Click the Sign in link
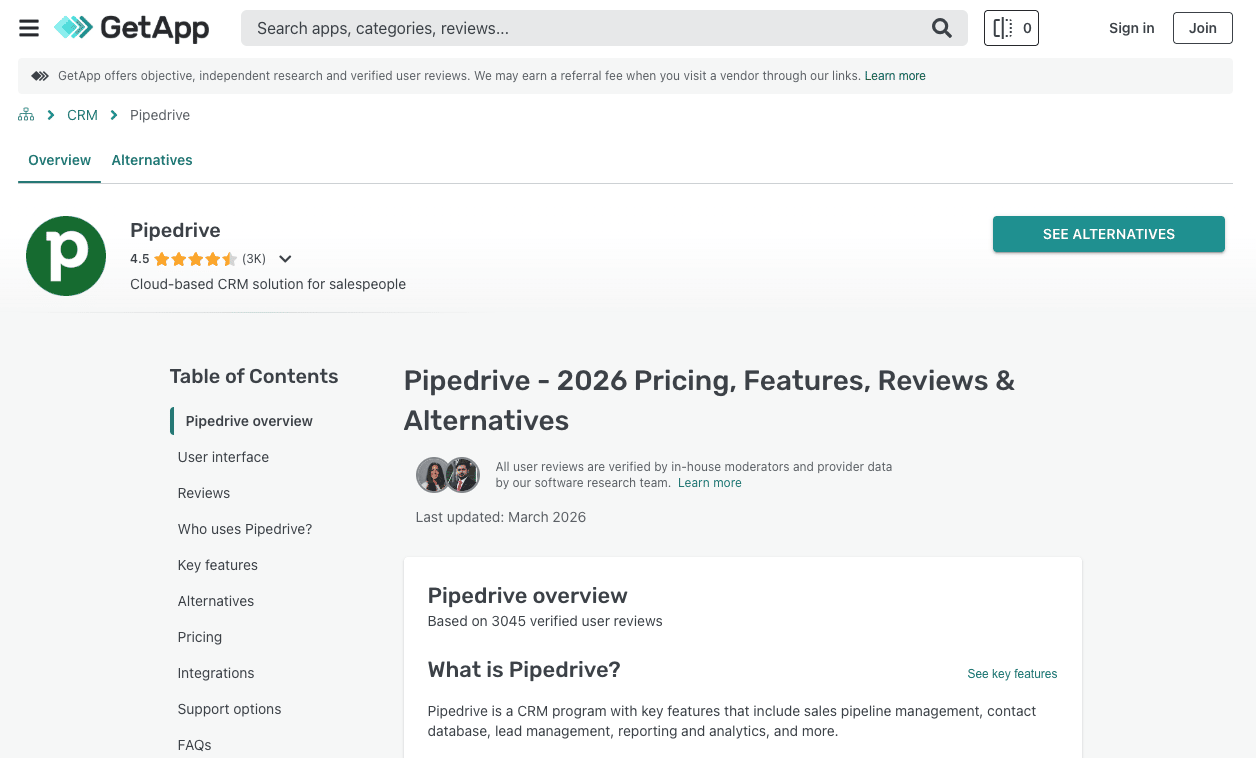 (x=1131, y=28)
